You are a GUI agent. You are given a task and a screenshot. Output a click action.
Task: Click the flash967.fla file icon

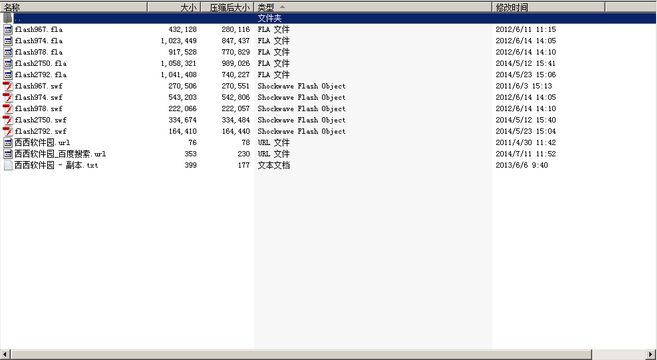click(8, 29)
